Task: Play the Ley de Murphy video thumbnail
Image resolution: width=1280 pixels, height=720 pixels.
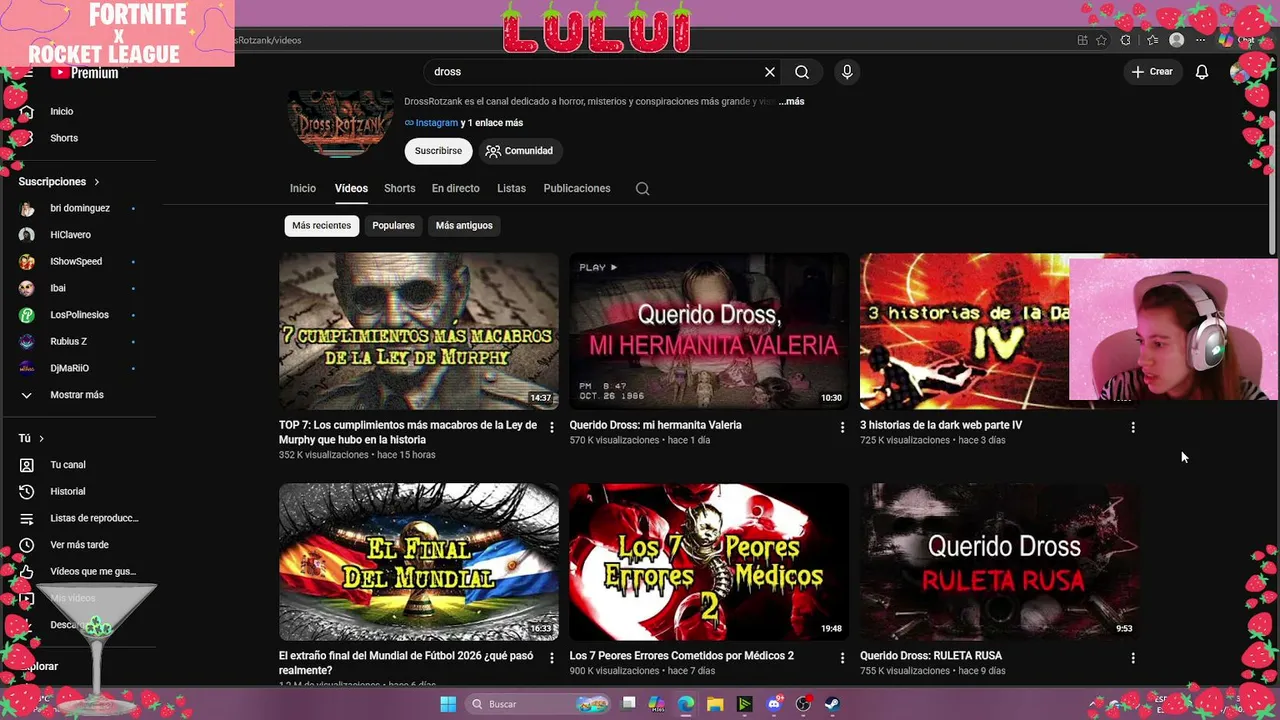Action: [x=419, y=331]
